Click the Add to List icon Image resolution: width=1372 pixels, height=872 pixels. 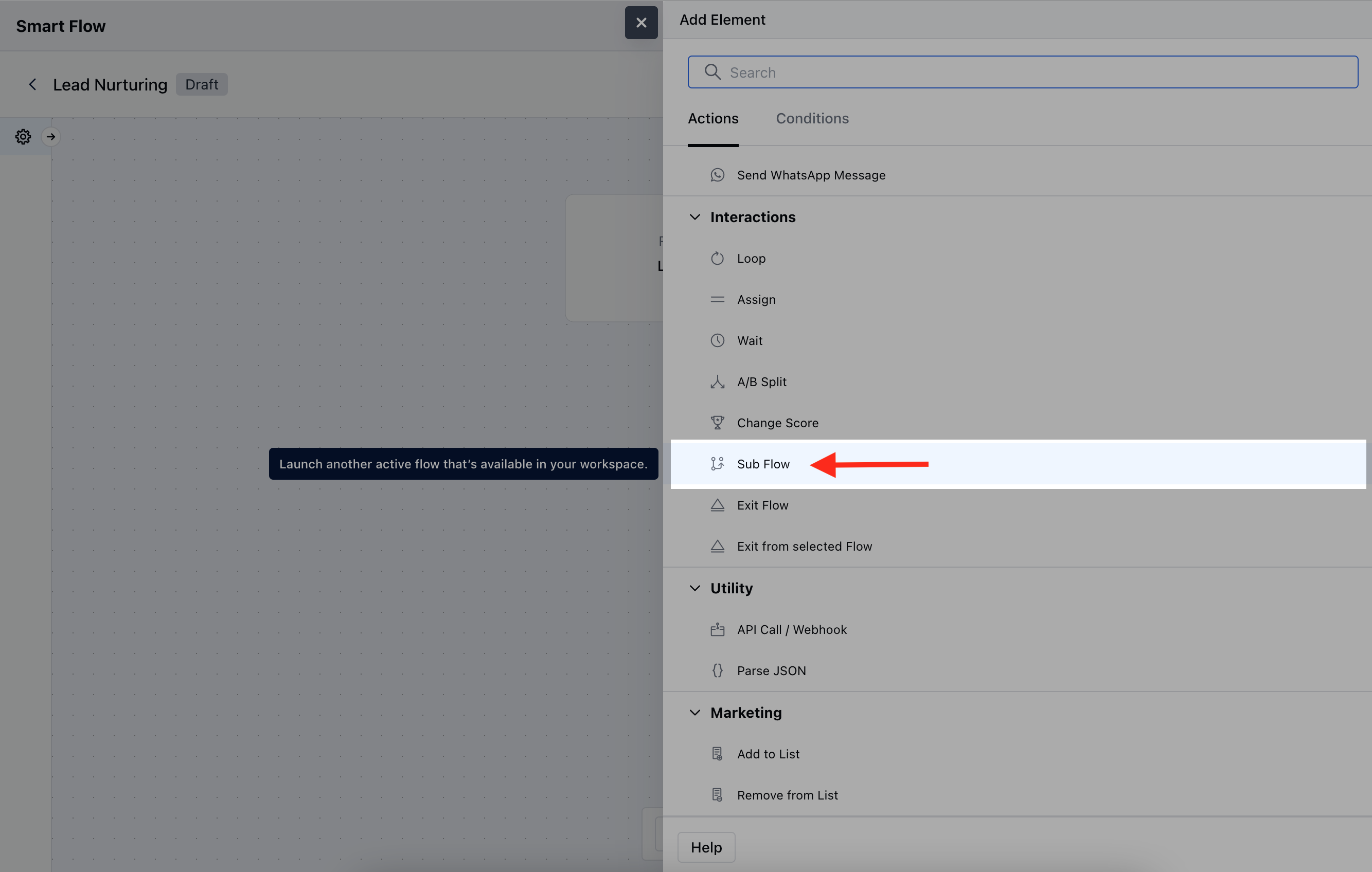coord(717,754)
